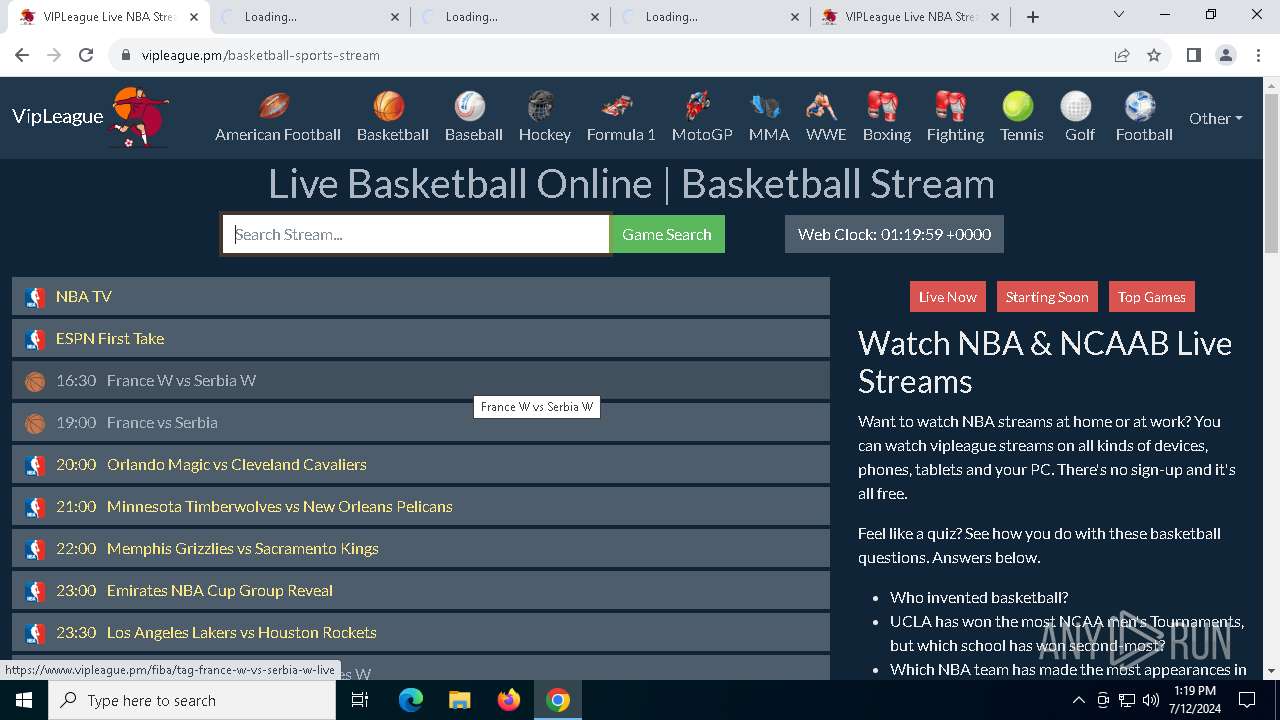The height and width of the screenshot is (720, 1280).
Task: Open the WWE wrestlers icon
Action: click(x=822, y=105)
